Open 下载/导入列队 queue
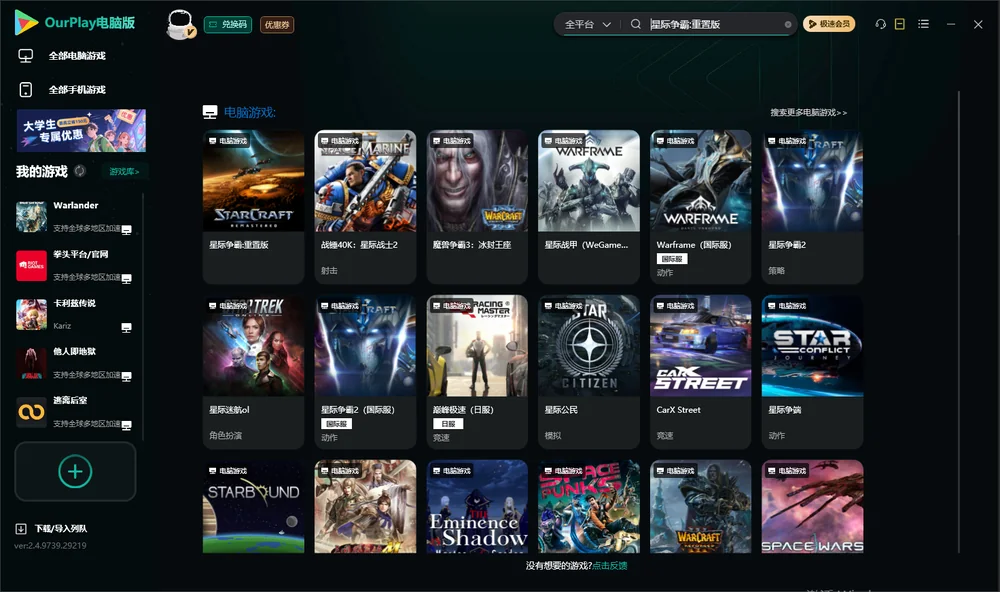The height and width of the screenshot is (592, 1000). [61, 528]
